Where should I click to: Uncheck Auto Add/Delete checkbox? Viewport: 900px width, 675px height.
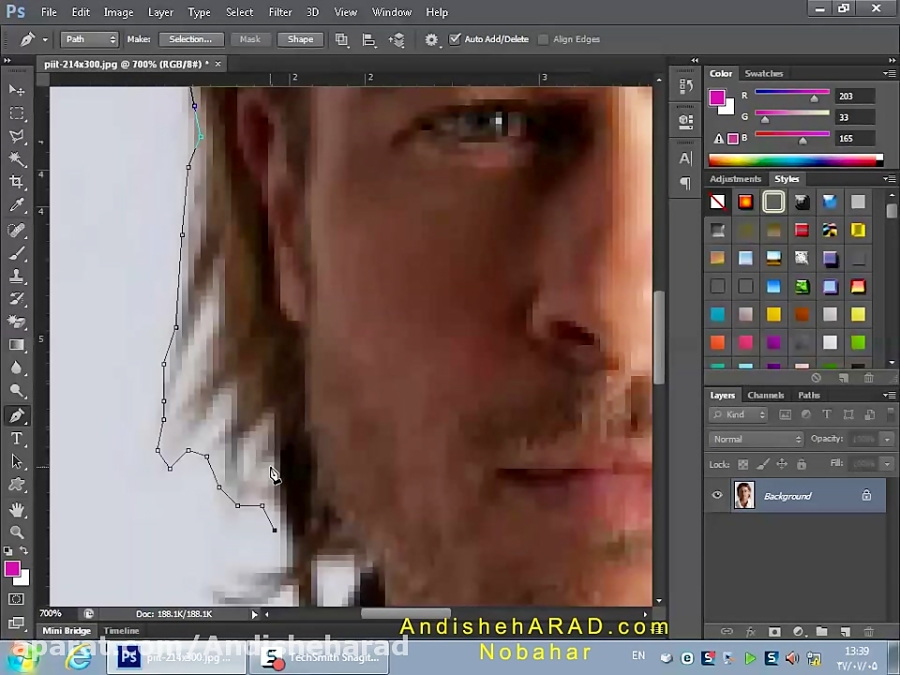coord(455,39)
